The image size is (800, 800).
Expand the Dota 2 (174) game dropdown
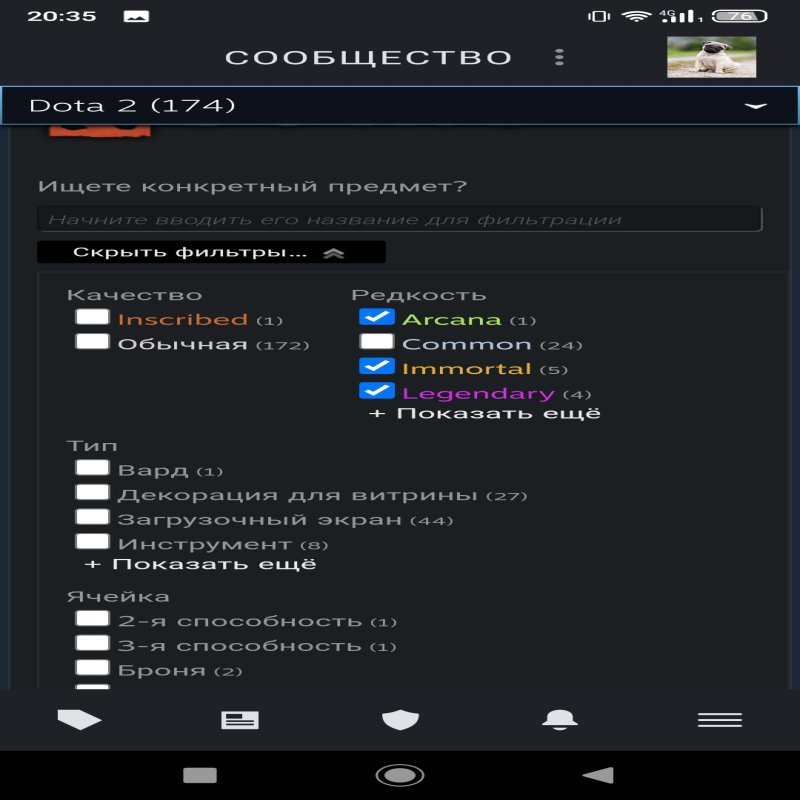tap(400, 105)
